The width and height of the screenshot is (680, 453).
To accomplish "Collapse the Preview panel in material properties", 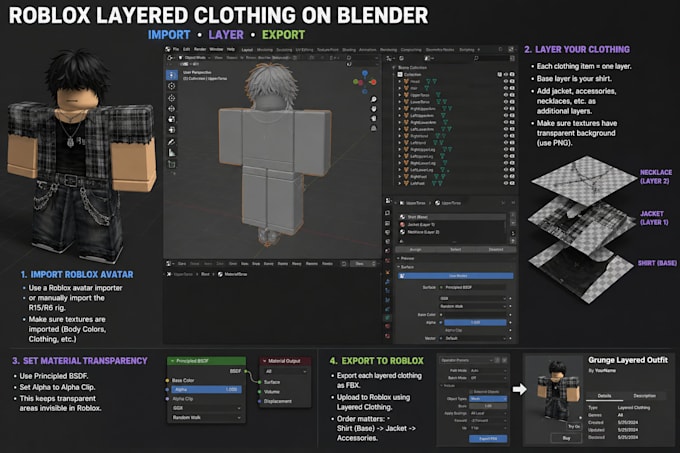I will point(399,258).
